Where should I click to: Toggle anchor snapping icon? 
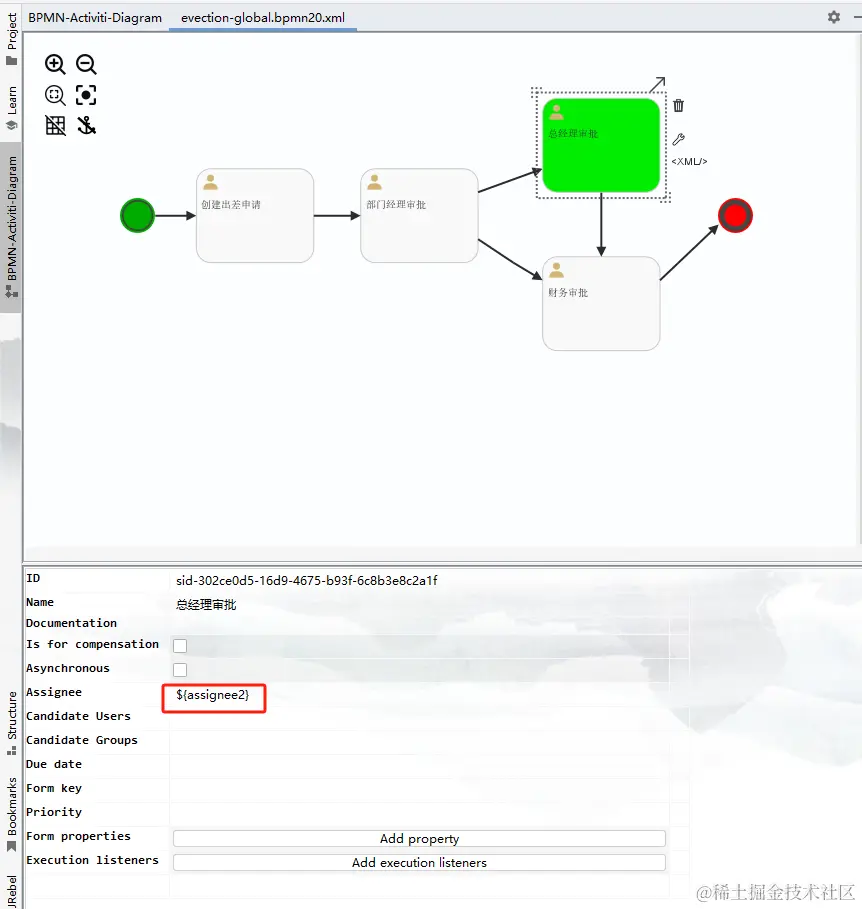click(x=86, y=125)
